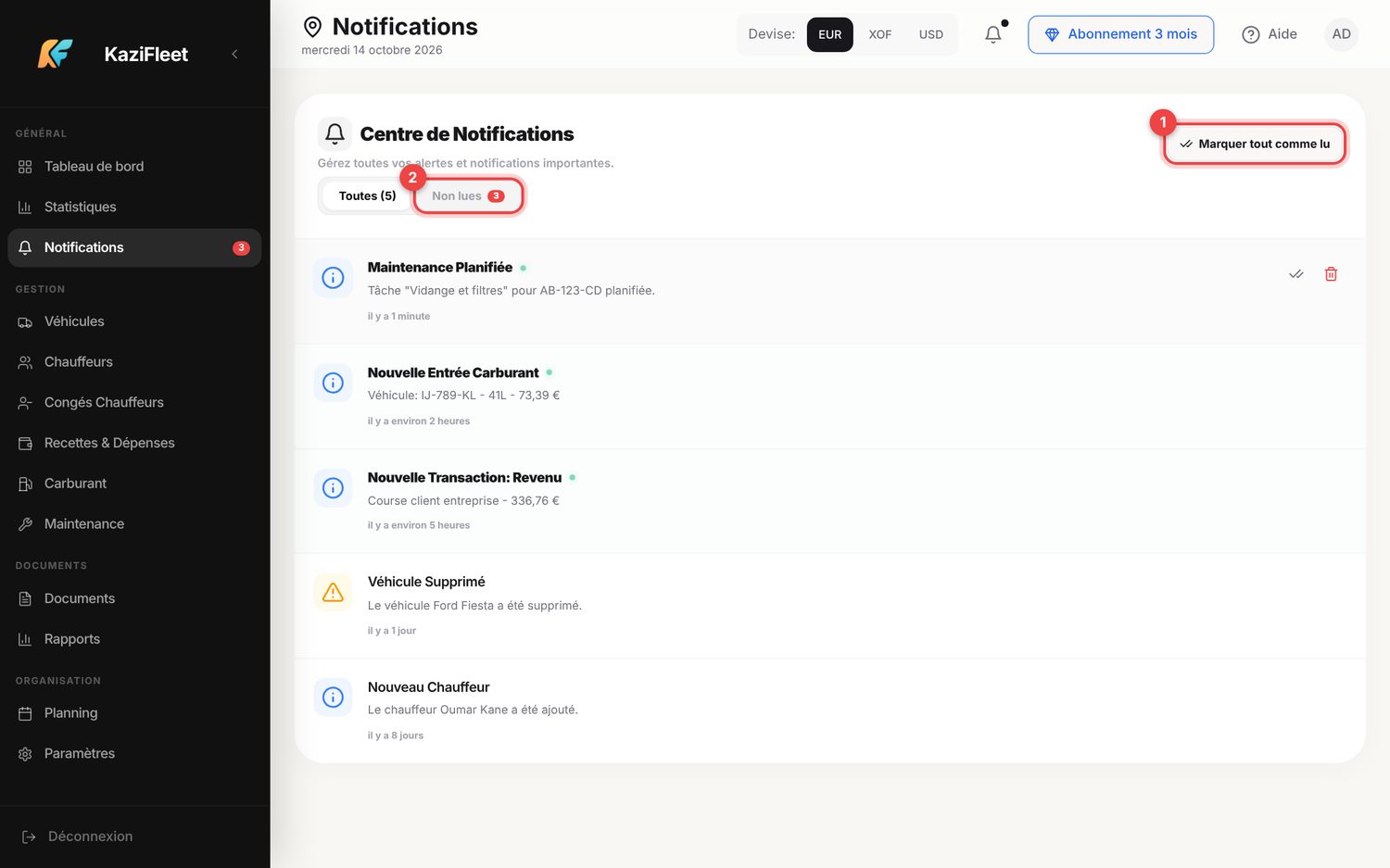Click Abonnement 3 mois button
Screen dimensions: 1390x868
(x=1120, y=34)
